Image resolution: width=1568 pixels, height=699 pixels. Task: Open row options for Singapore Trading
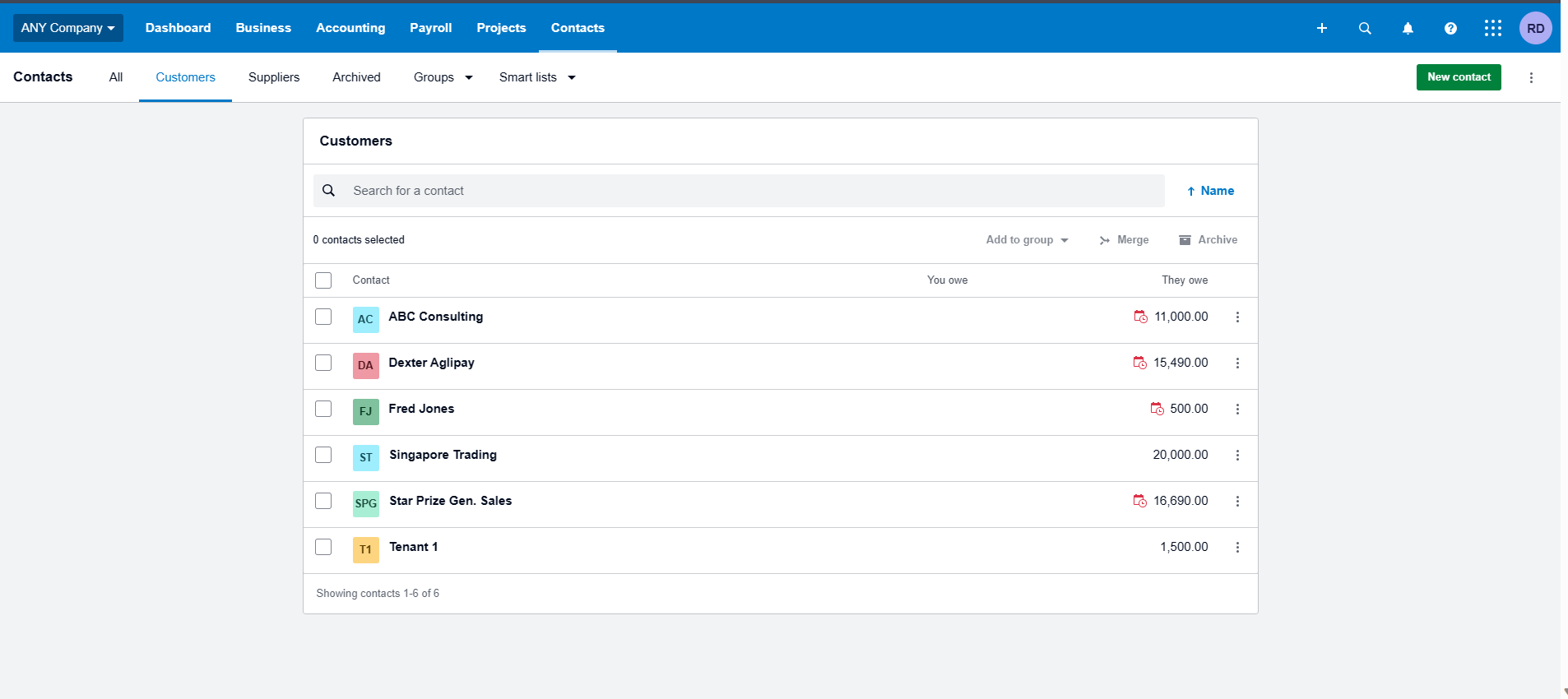1237,455
